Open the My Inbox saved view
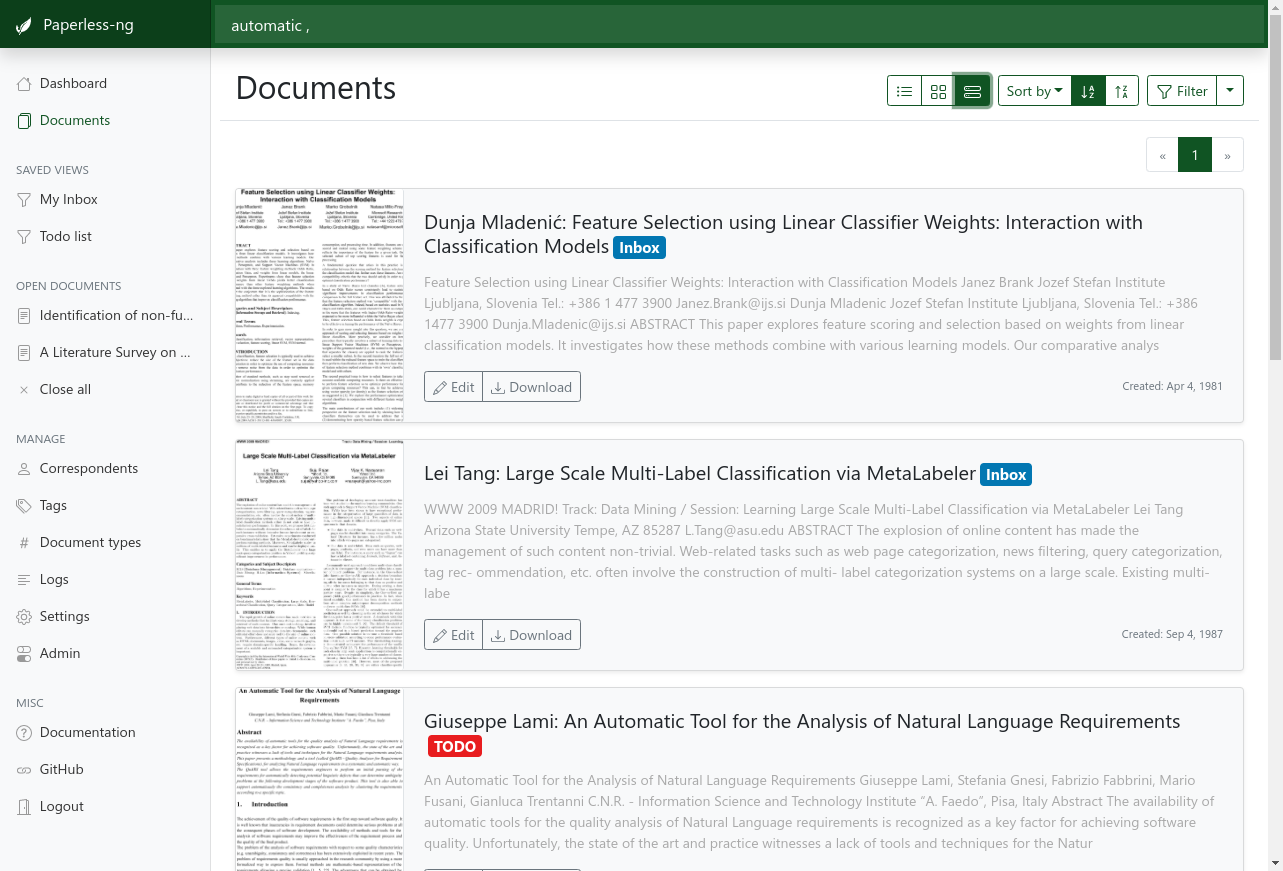Image resolution: width=1283 pixels, height=871 pixels. click(68, 199)
